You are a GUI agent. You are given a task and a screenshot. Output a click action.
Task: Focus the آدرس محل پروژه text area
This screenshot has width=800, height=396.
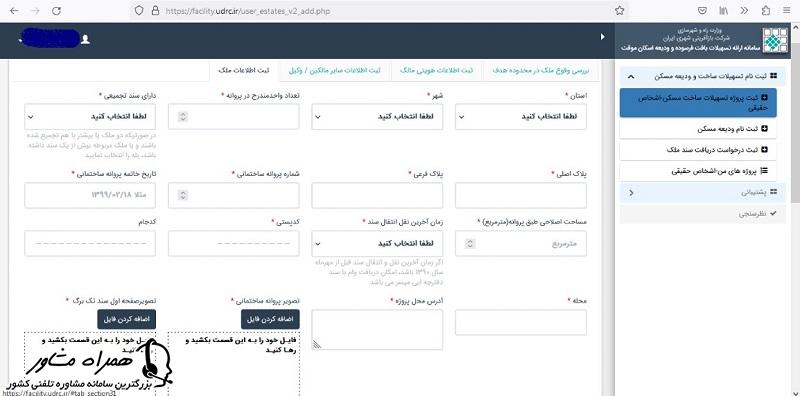point(377,330)
